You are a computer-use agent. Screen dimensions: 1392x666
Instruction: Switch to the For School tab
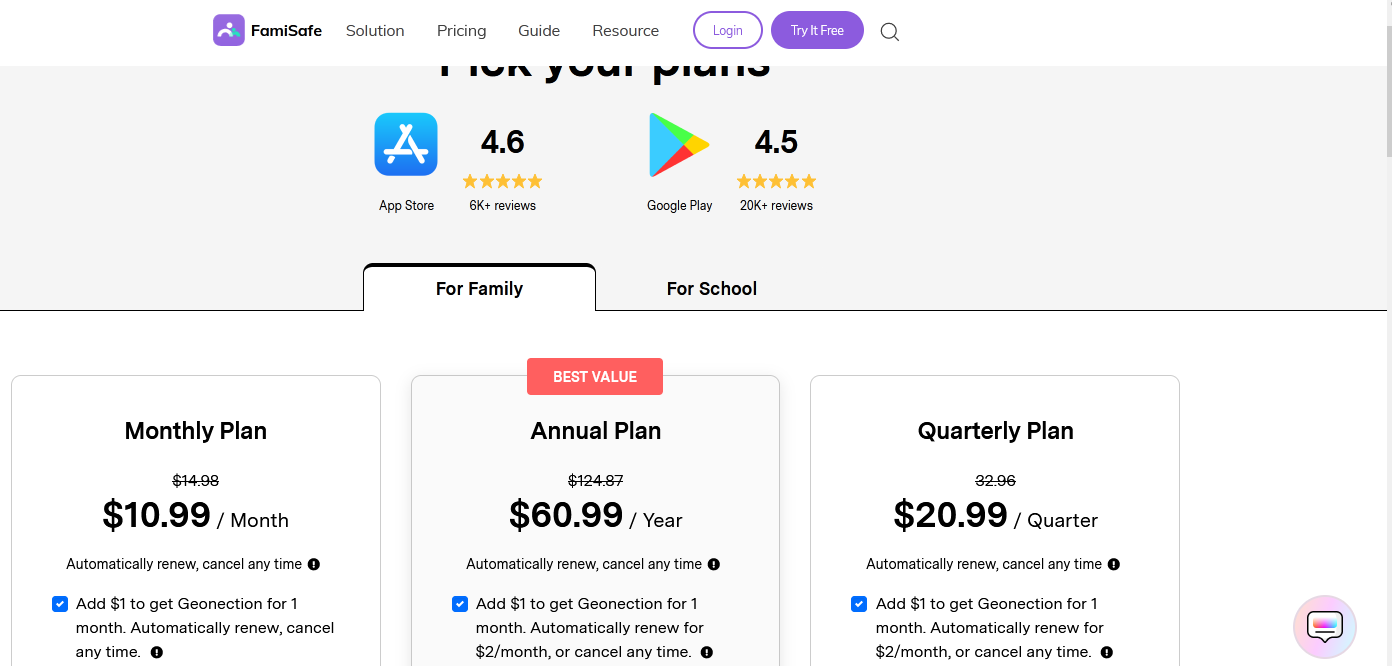coord(712,288)
